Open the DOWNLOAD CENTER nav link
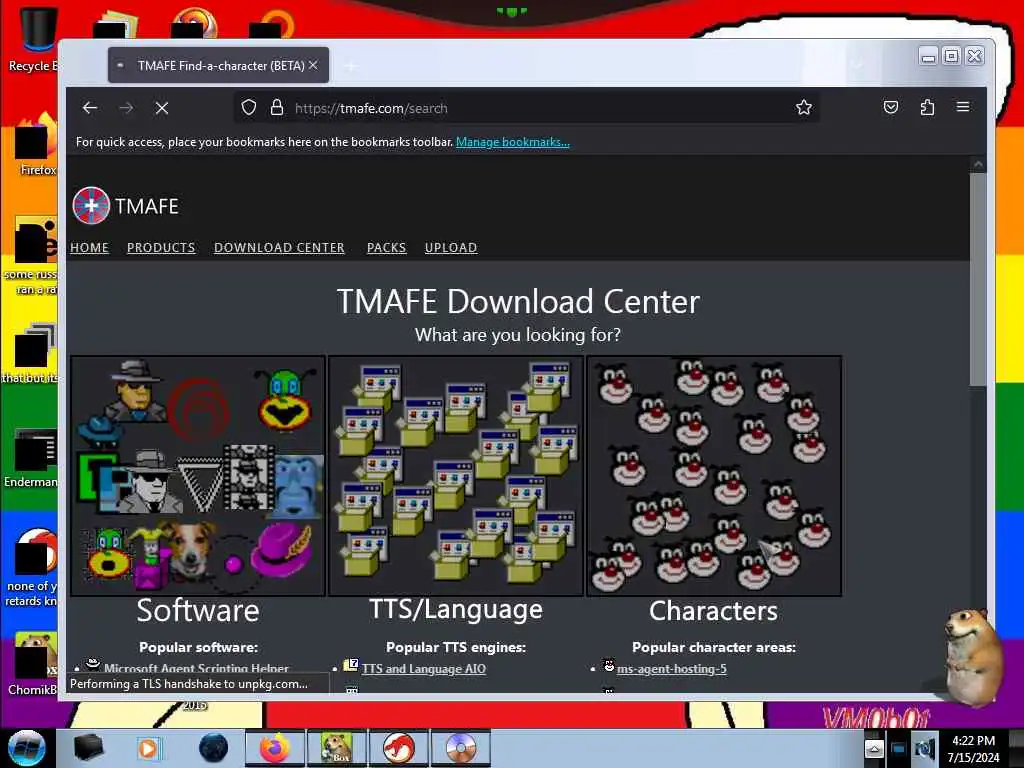Viewport: 1024px width, 768px height. (x=280, y=248)
